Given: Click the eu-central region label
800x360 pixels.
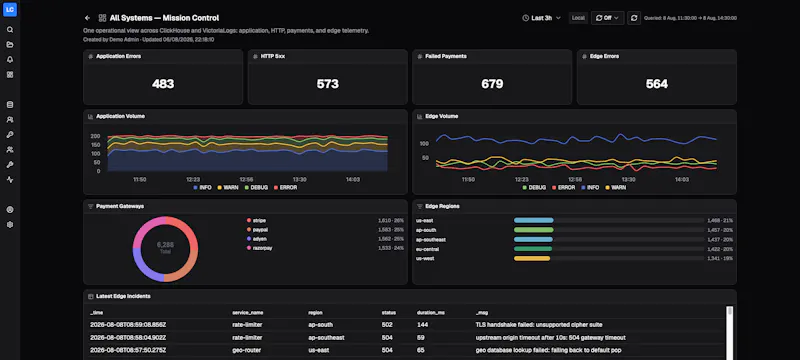Looking at the screenshot, I should tap(428, 249).
